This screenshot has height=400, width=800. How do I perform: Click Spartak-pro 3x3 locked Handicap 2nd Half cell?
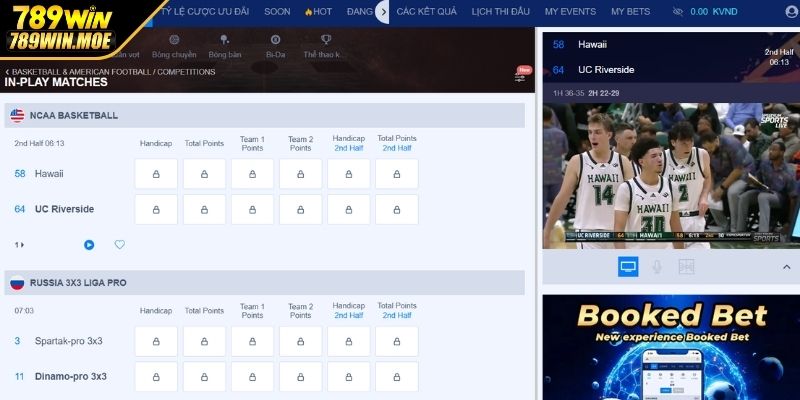pos(348,341)
